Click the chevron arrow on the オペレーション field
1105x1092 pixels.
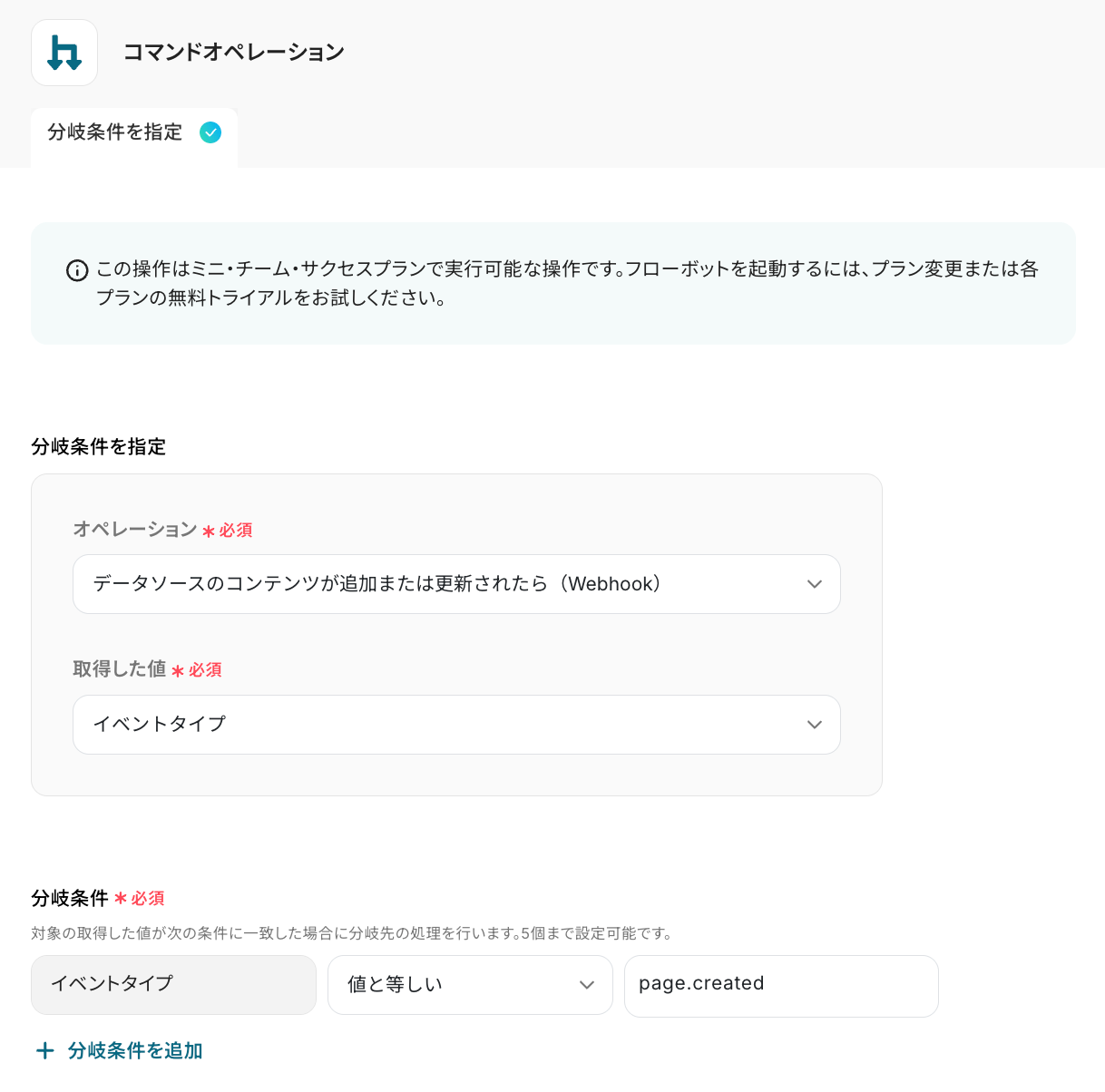(x=815, y=584)
